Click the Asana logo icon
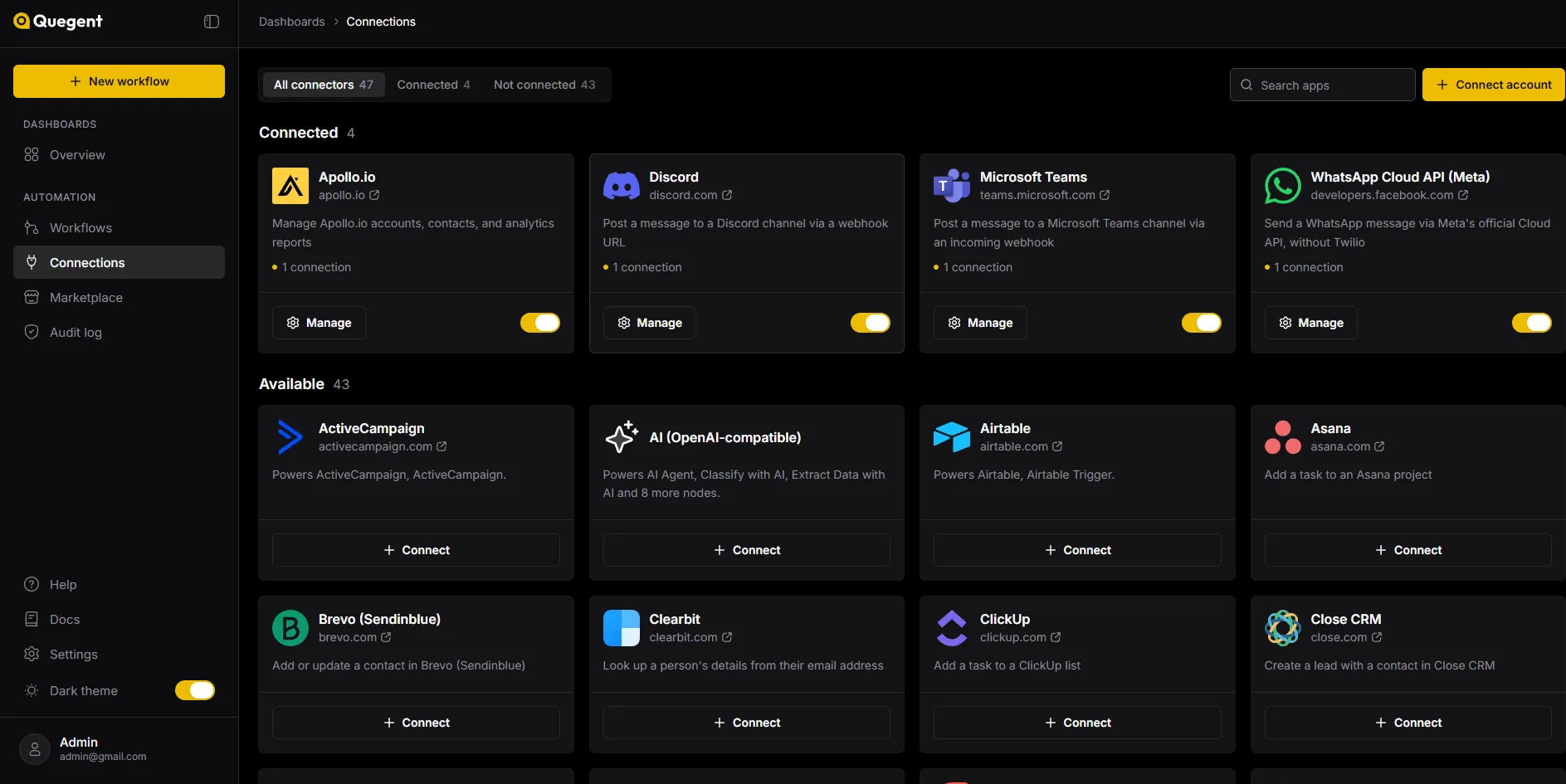The image size is (1566, 784). [x=1283, y=437]
